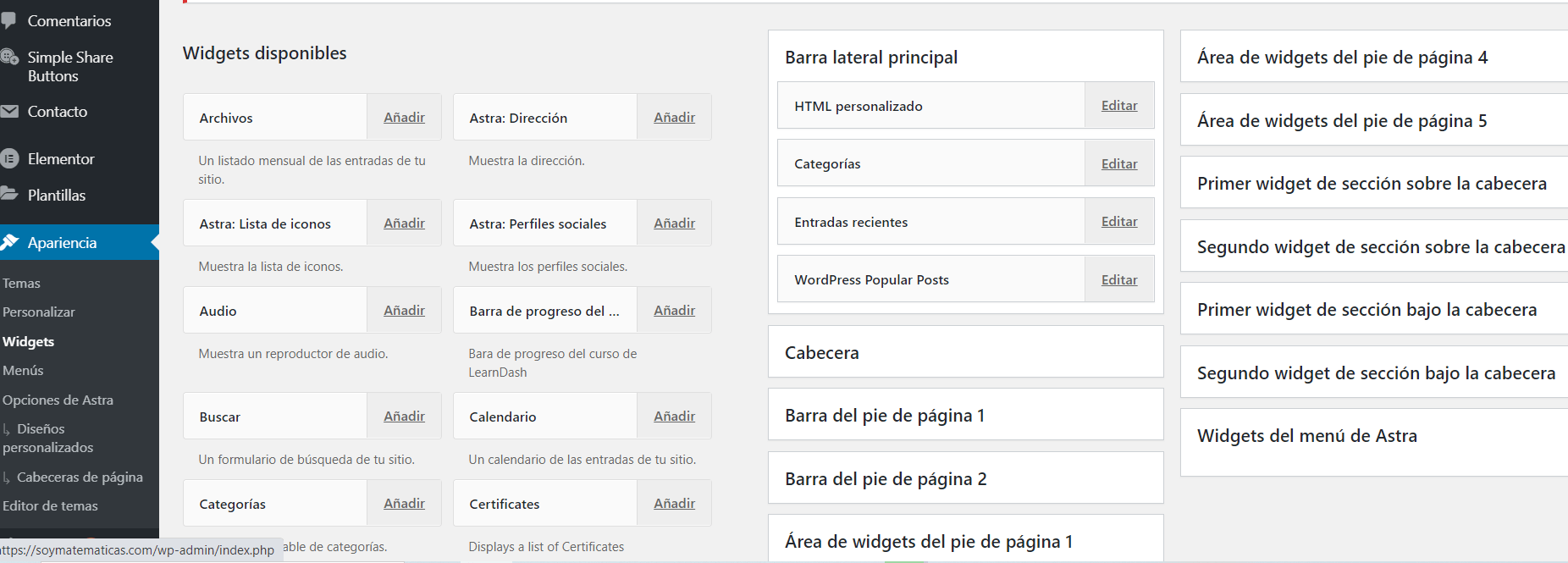Select the Astra: Perfiles sociales title
1568x563 pixels.
[538, 224]
